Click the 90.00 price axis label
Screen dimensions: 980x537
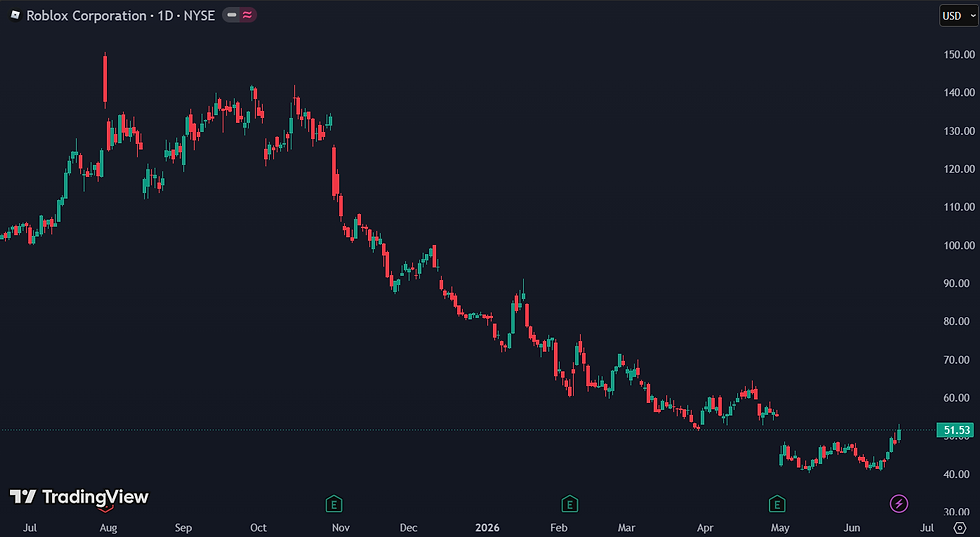(959, 283)
